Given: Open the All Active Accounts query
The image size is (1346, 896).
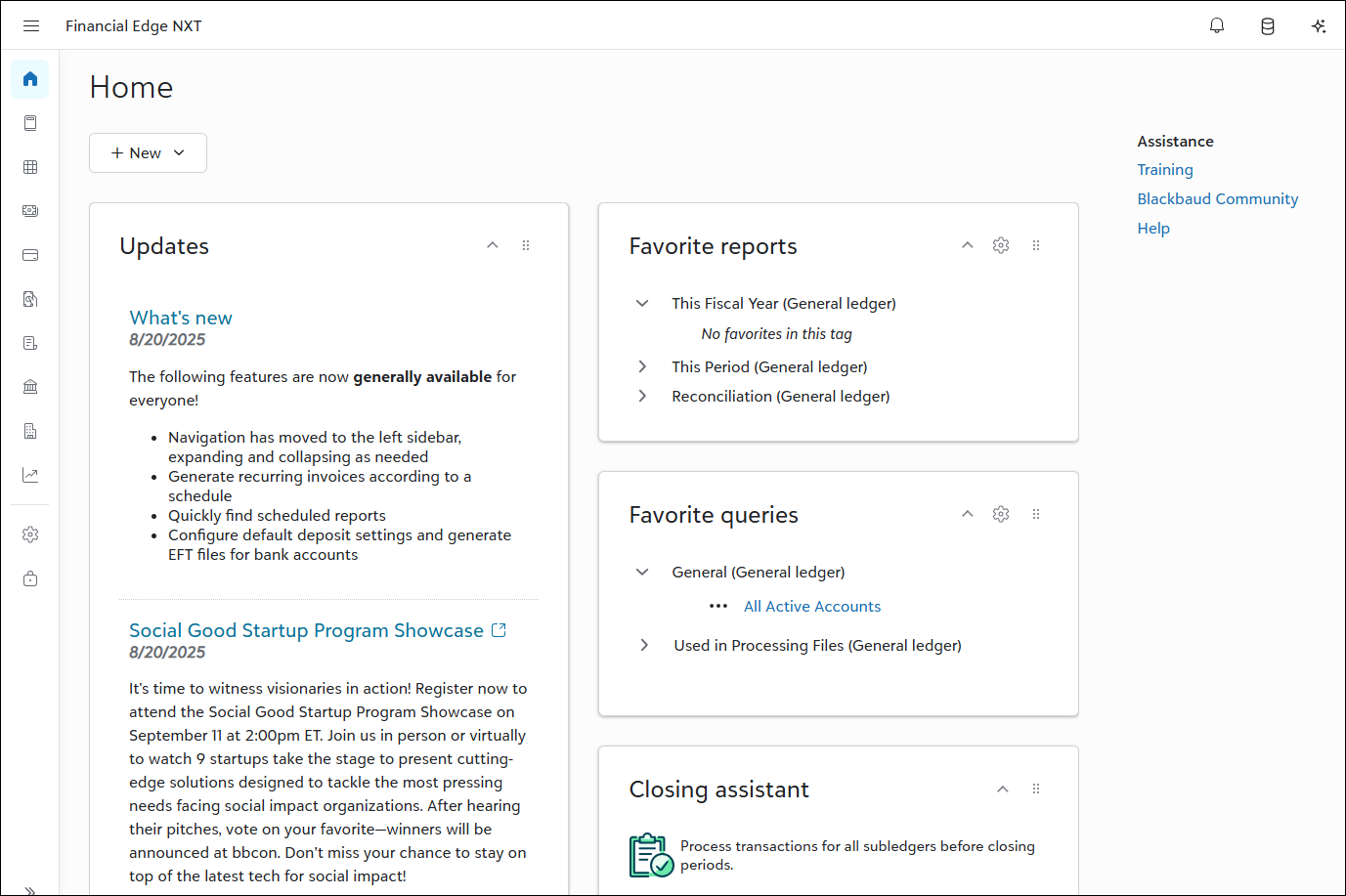Looking at the screenshot, I should tap(811, 607).
